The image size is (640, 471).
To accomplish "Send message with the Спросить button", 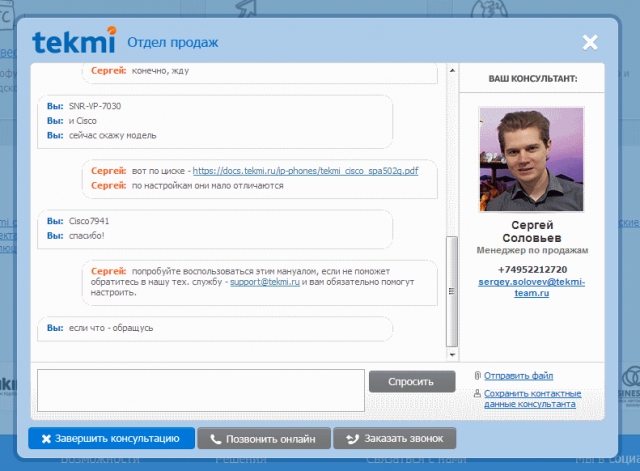I will coord(412,382).
